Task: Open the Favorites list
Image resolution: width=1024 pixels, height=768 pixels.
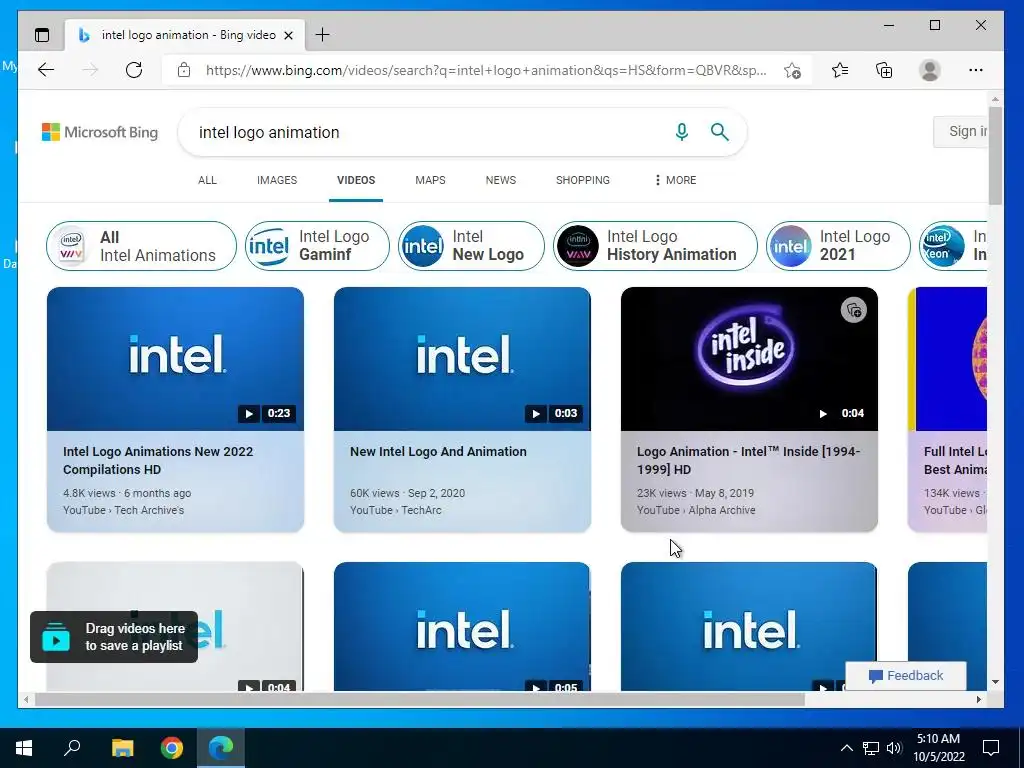Action: pyautogui.click(x=840, y=70)
